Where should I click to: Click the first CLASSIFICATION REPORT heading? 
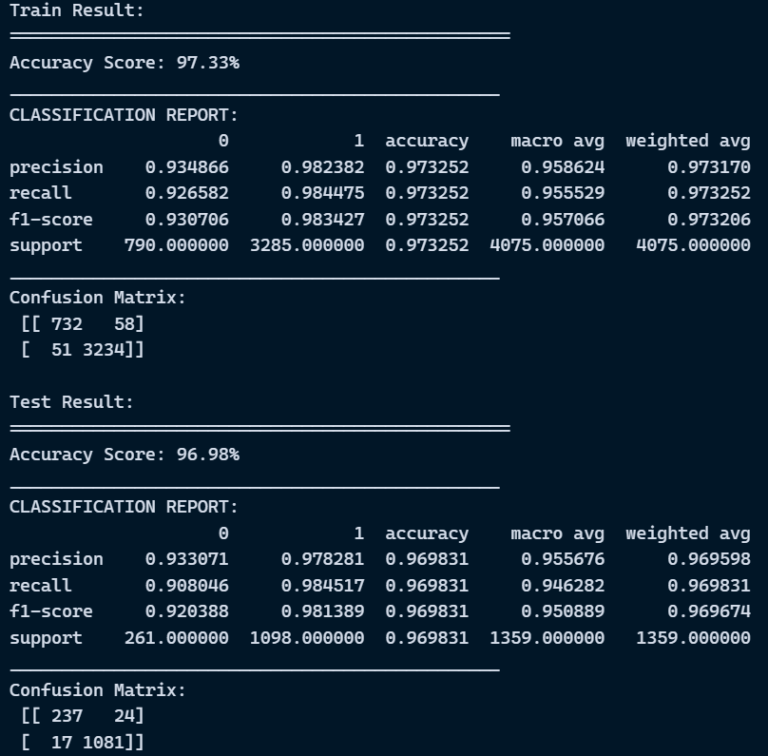(123, 115)
